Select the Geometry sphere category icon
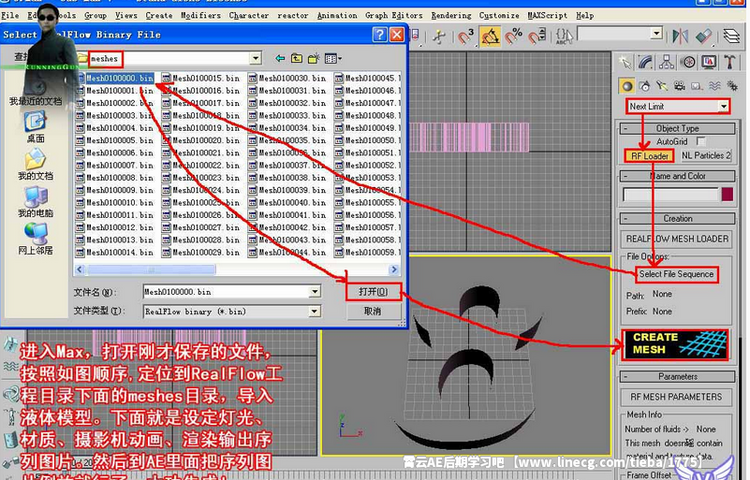Image resolution: width=750 pixels, height=480 pixels. click(x=627, y=86)
